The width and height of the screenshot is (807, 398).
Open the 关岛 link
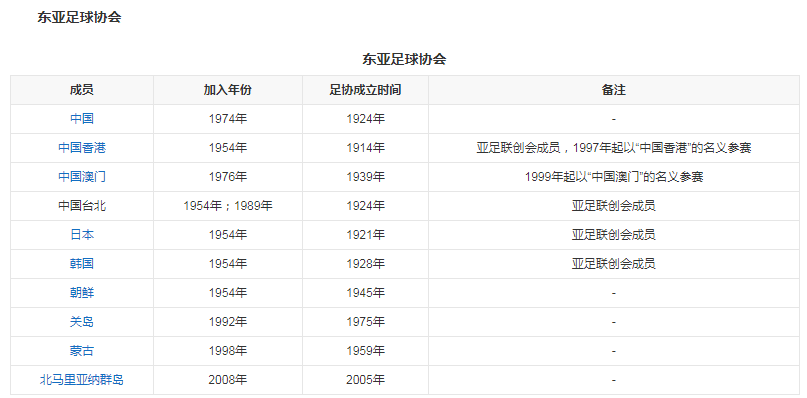click(82, 322)
